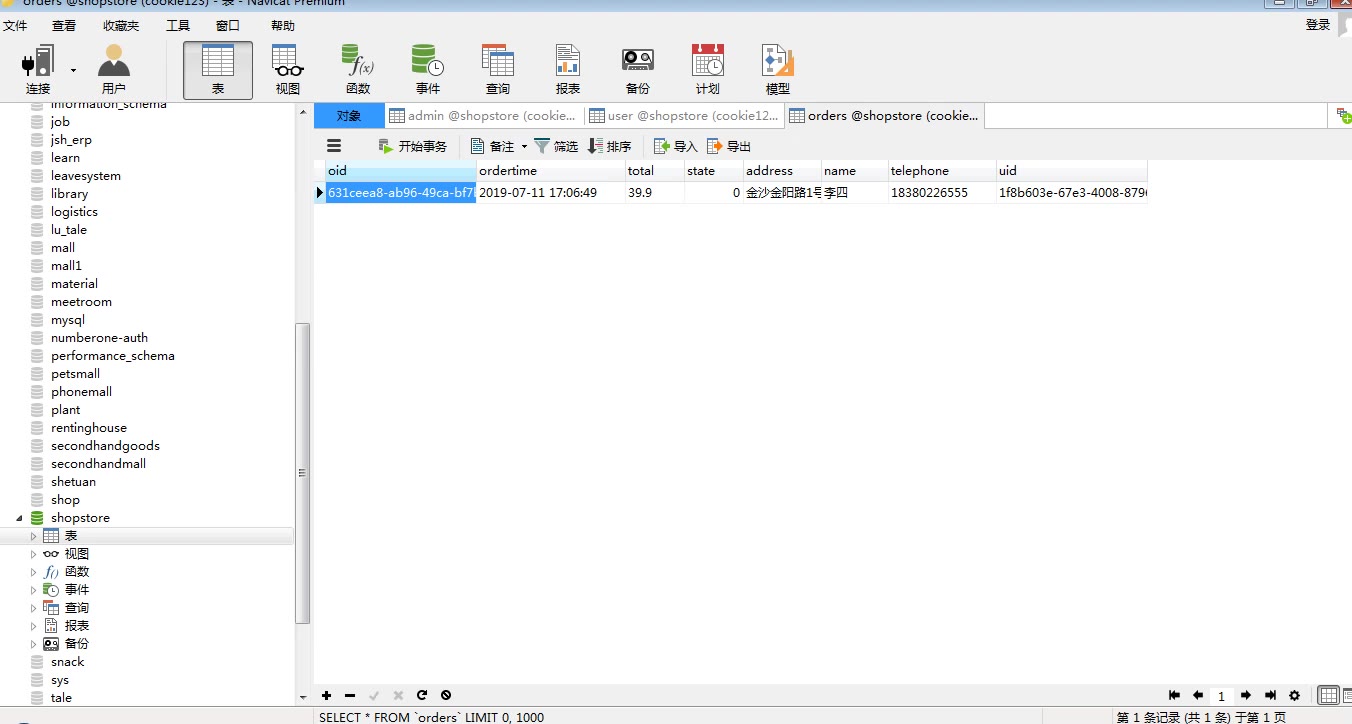
Task: Go to the previous page of records
Action: [x=1198, y=695]
